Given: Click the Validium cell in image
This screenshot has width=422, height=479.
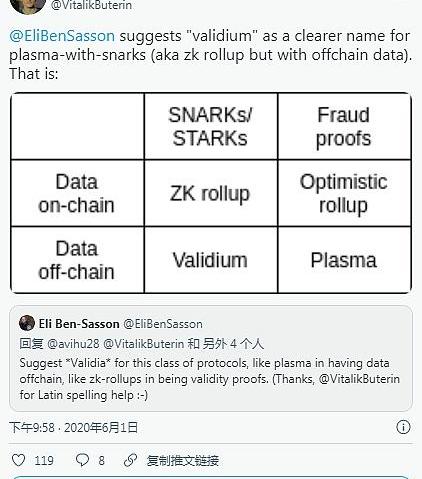Looking at the screenshot, I should tap(210, 260).
